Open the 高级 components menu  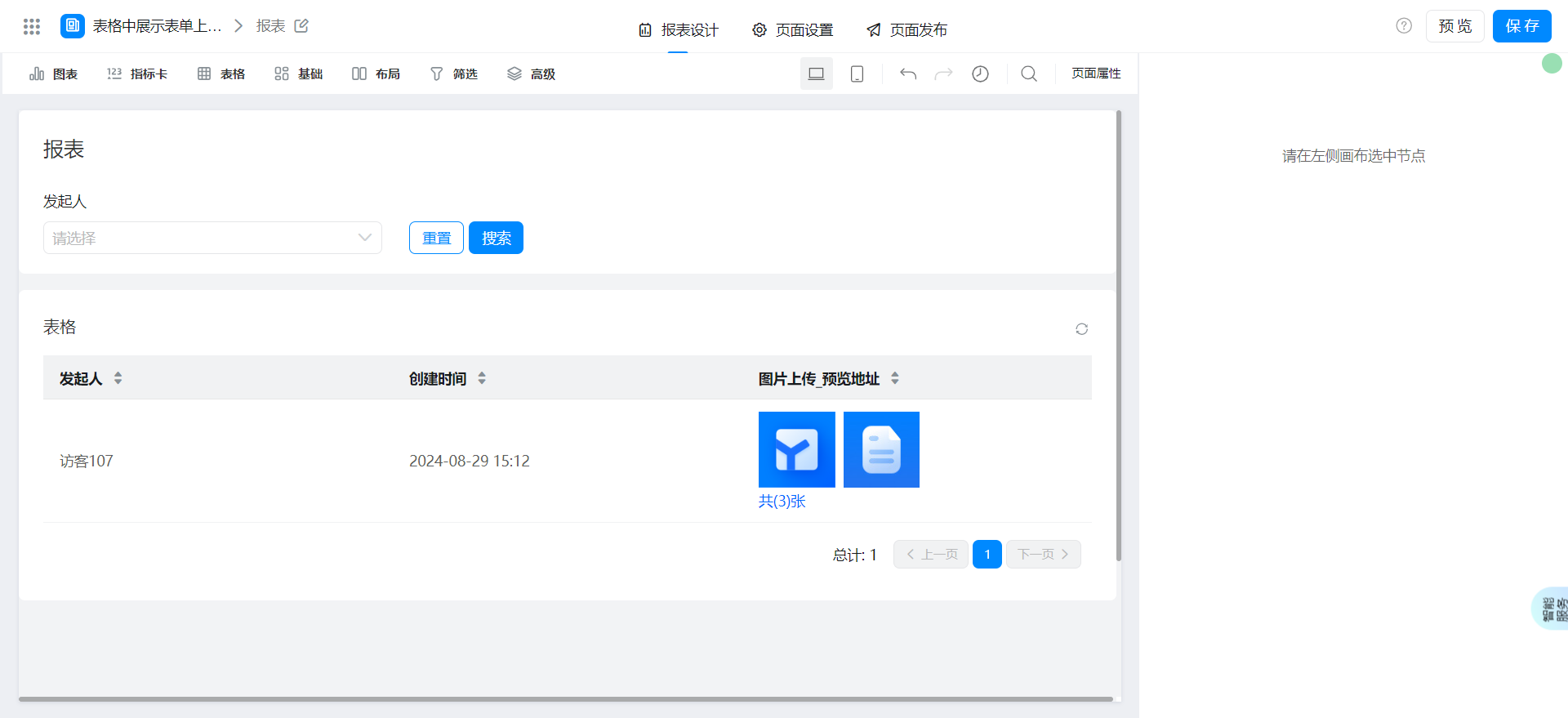pyautogui.click(x=531, y=74)
